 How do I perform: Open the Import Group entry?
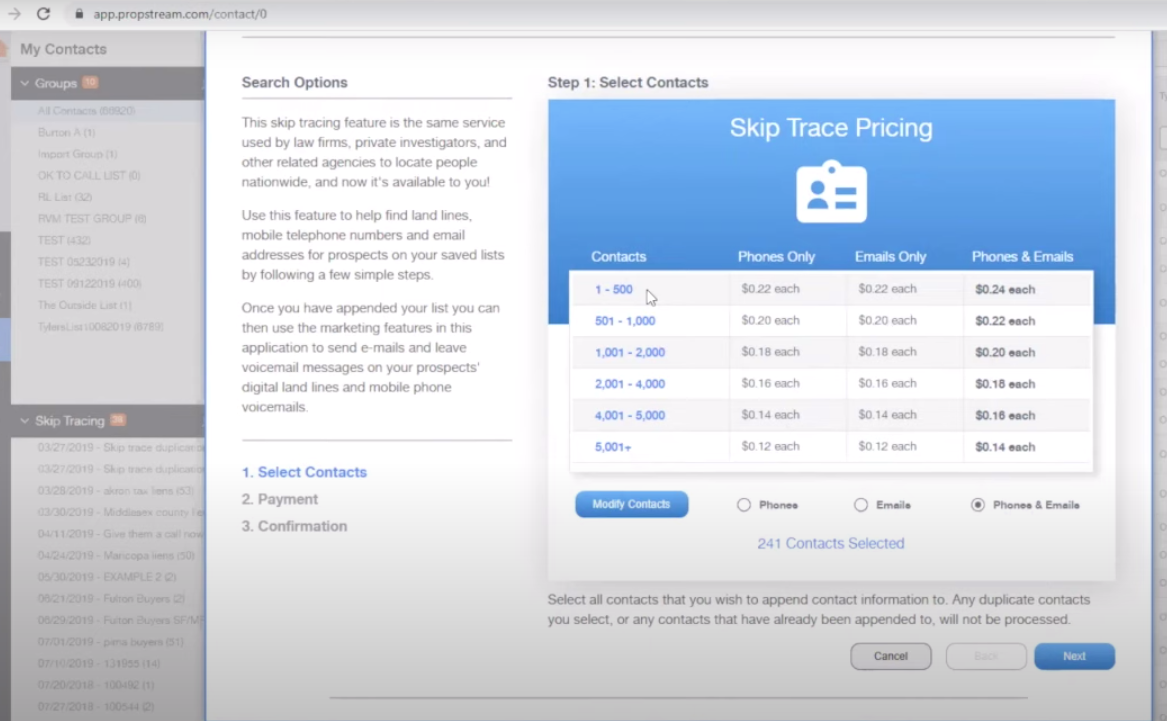coord(77,153)
